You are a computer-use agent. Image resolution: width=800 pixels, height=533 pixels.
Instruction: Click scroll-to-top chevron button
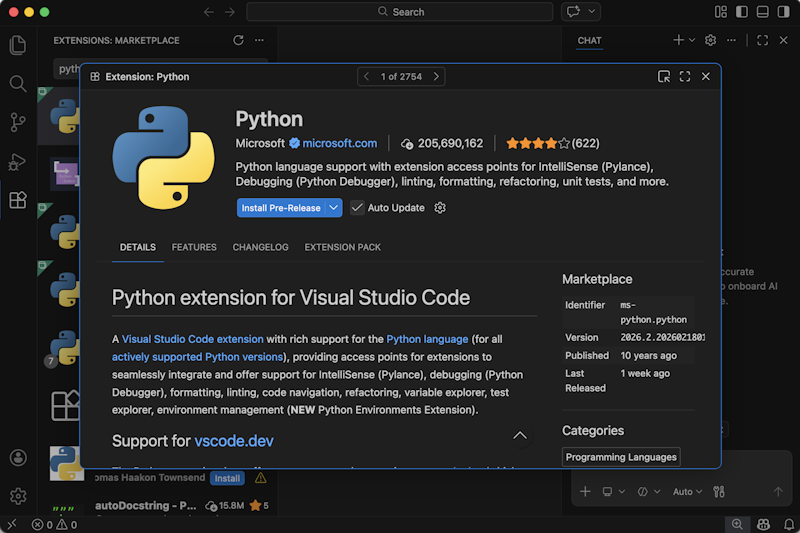(520, 436)
